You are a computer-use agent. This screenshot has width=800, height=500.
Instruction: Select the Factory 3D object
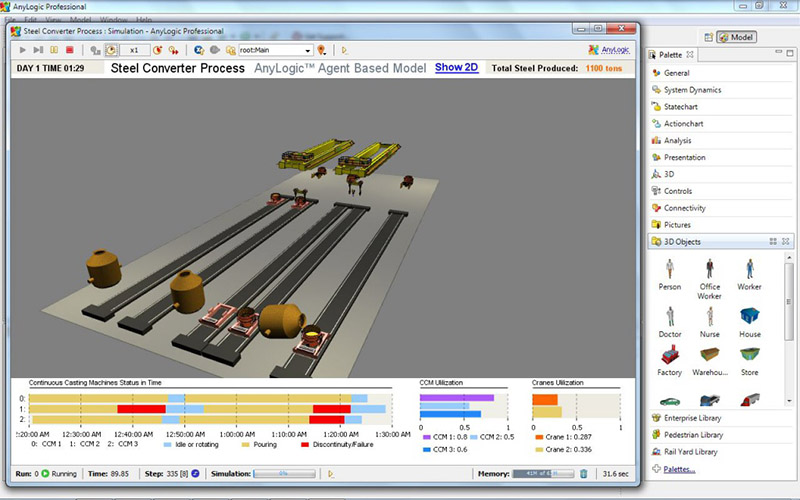[669, 361]
